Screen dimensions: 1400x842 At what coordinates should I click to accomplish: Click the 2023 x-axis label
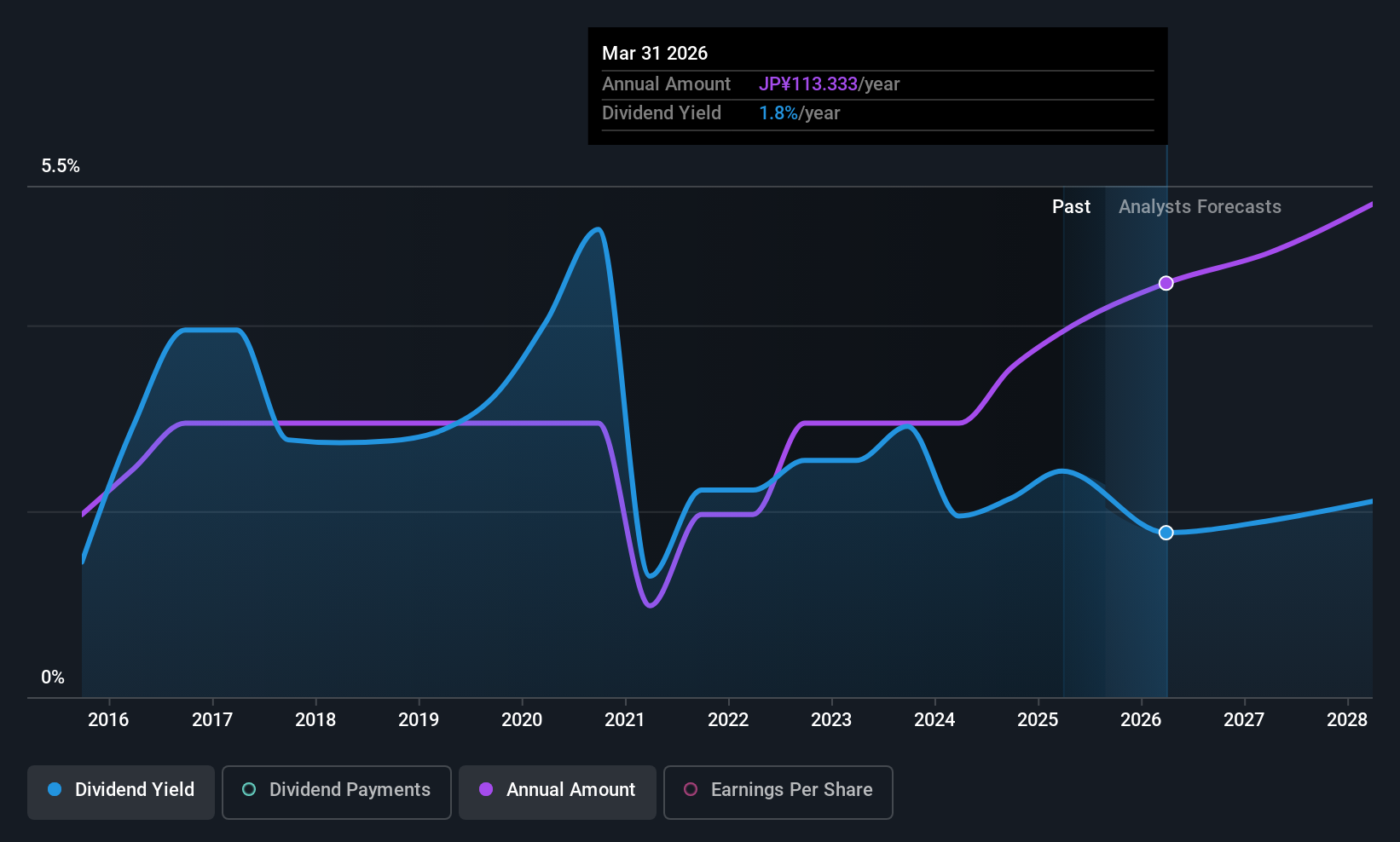[831, 720]
